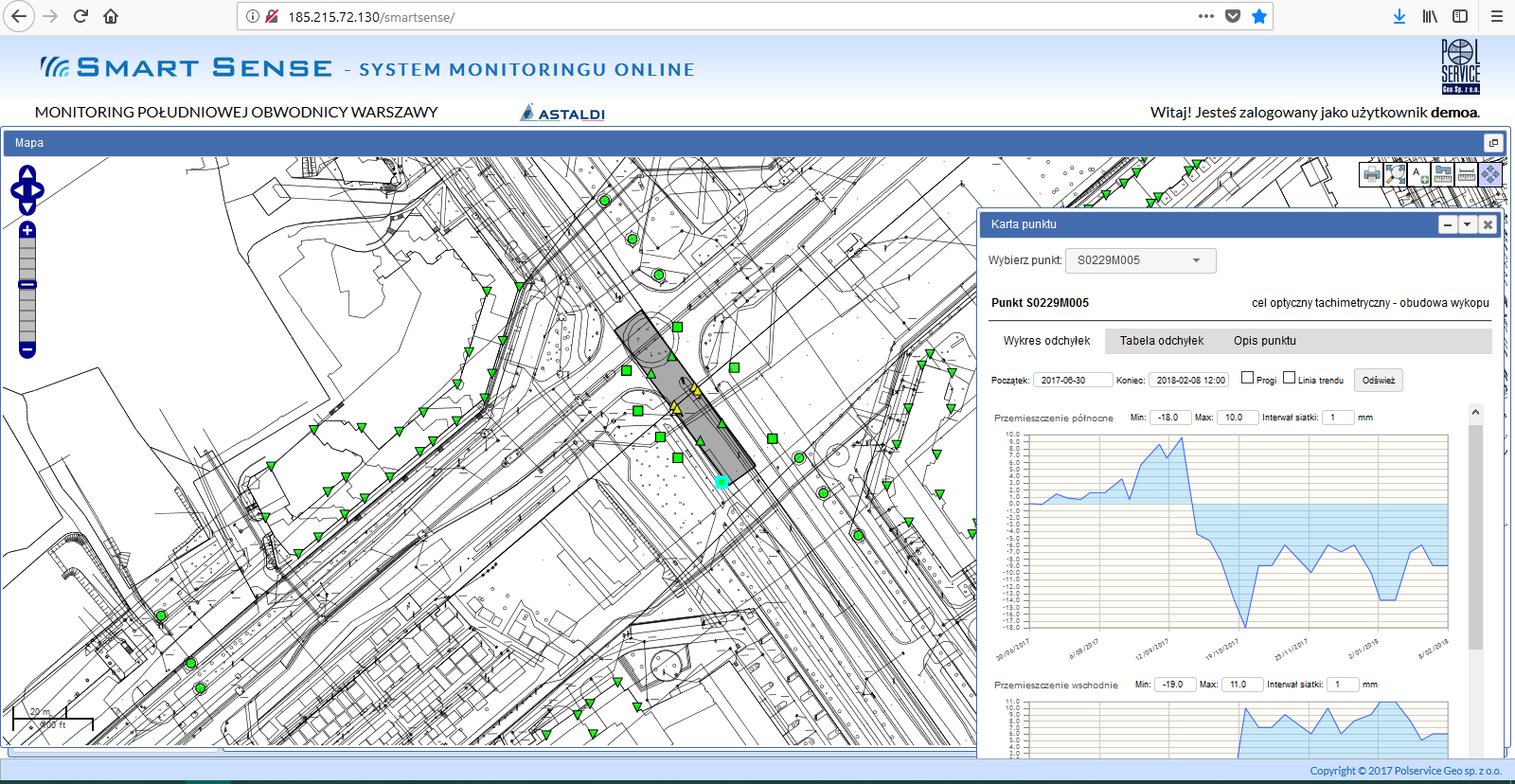
Task: Select the pan map tool
Action: (1490, 174)
